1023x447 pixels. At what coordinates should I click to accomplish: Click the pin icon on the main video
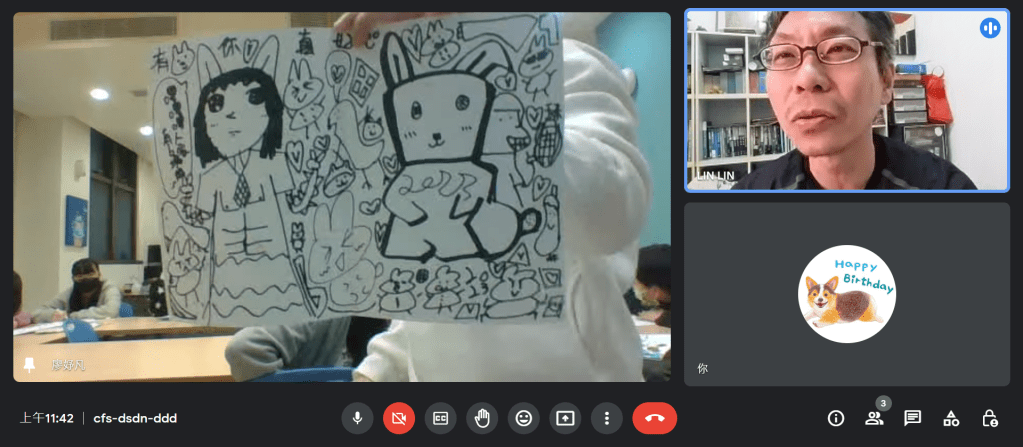coord(30,366)
